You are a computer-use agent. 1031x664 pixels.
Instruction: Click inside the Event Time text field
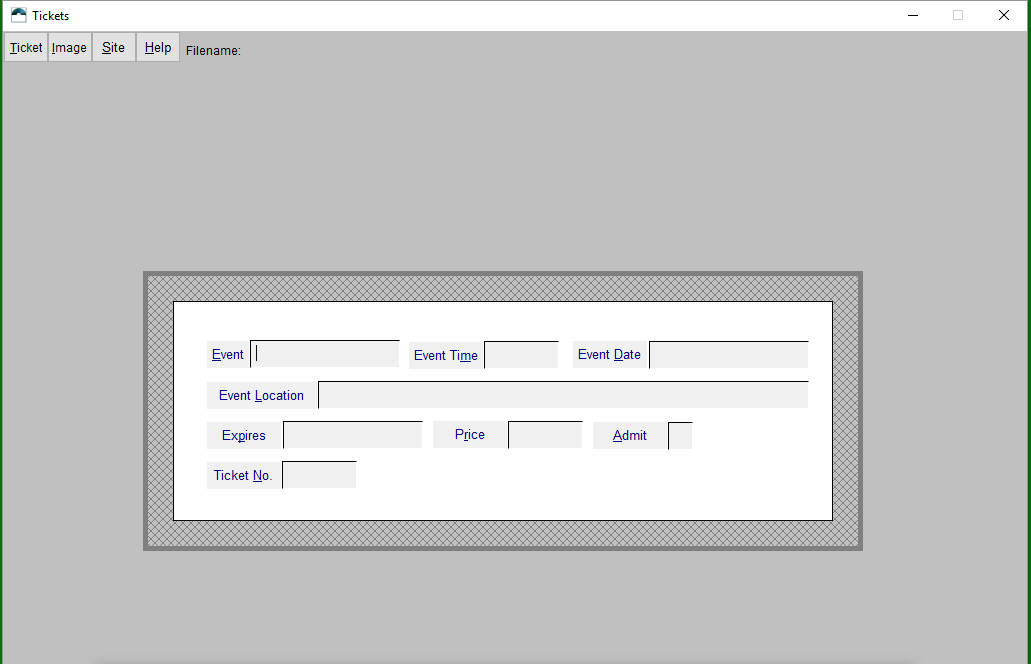(520, 354)
